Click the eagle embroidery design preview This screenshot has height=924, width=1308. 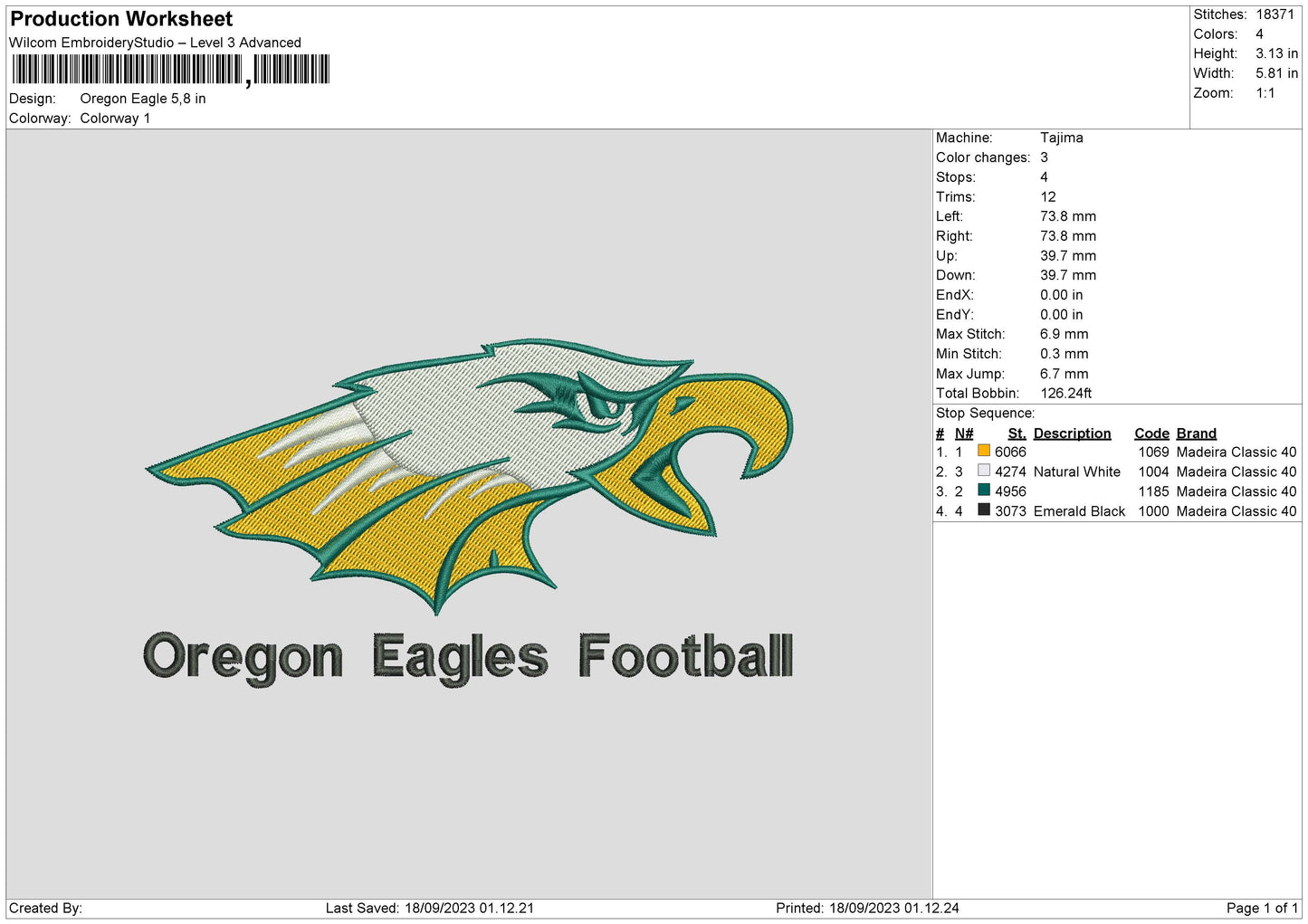[x=469, y=476]
